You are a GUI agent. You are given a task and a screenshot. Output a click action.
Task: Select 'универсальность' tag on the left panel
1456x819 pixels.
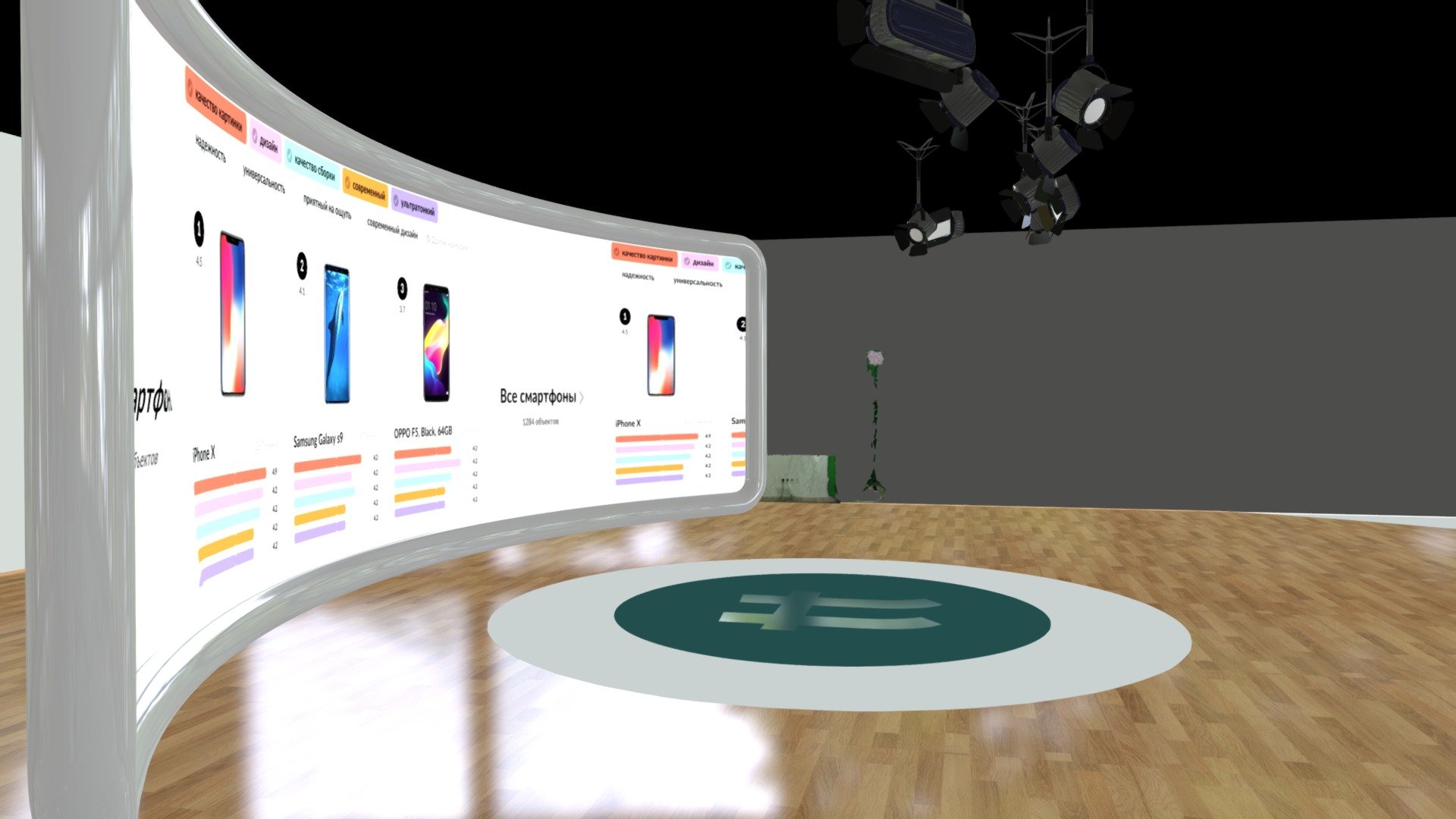pos(264,179)
